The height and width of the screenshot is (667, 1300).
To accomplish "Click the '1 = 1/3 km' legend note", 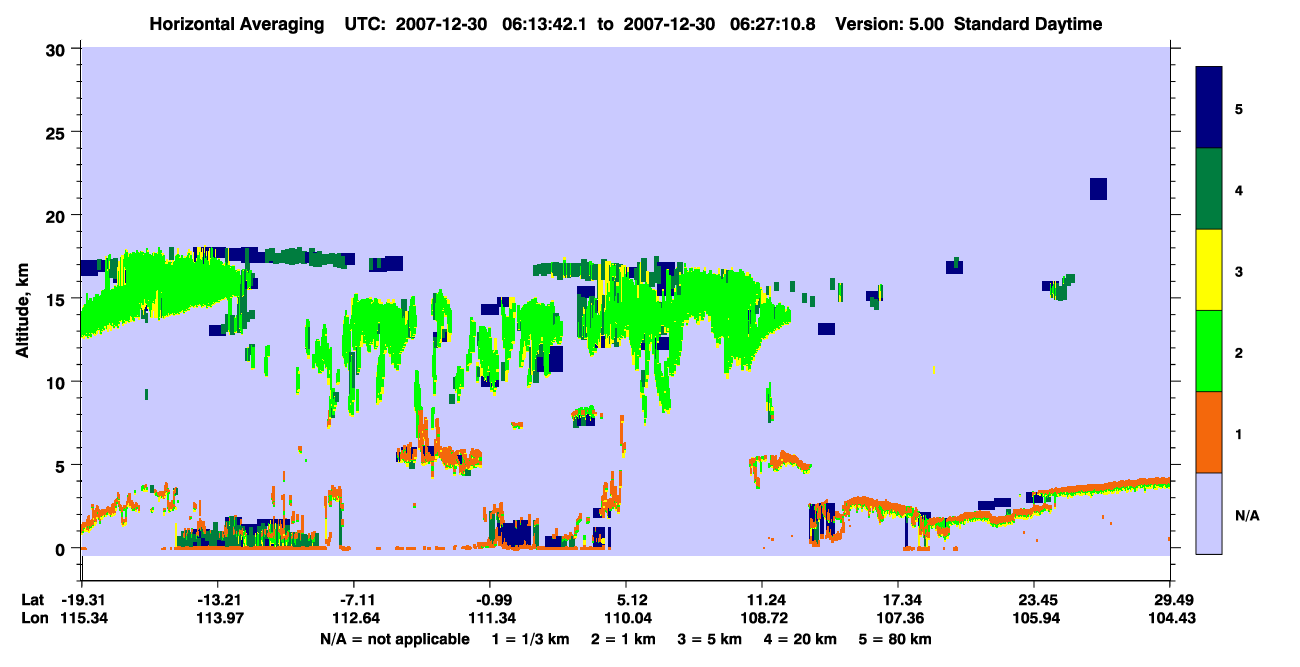I will 529,638.
